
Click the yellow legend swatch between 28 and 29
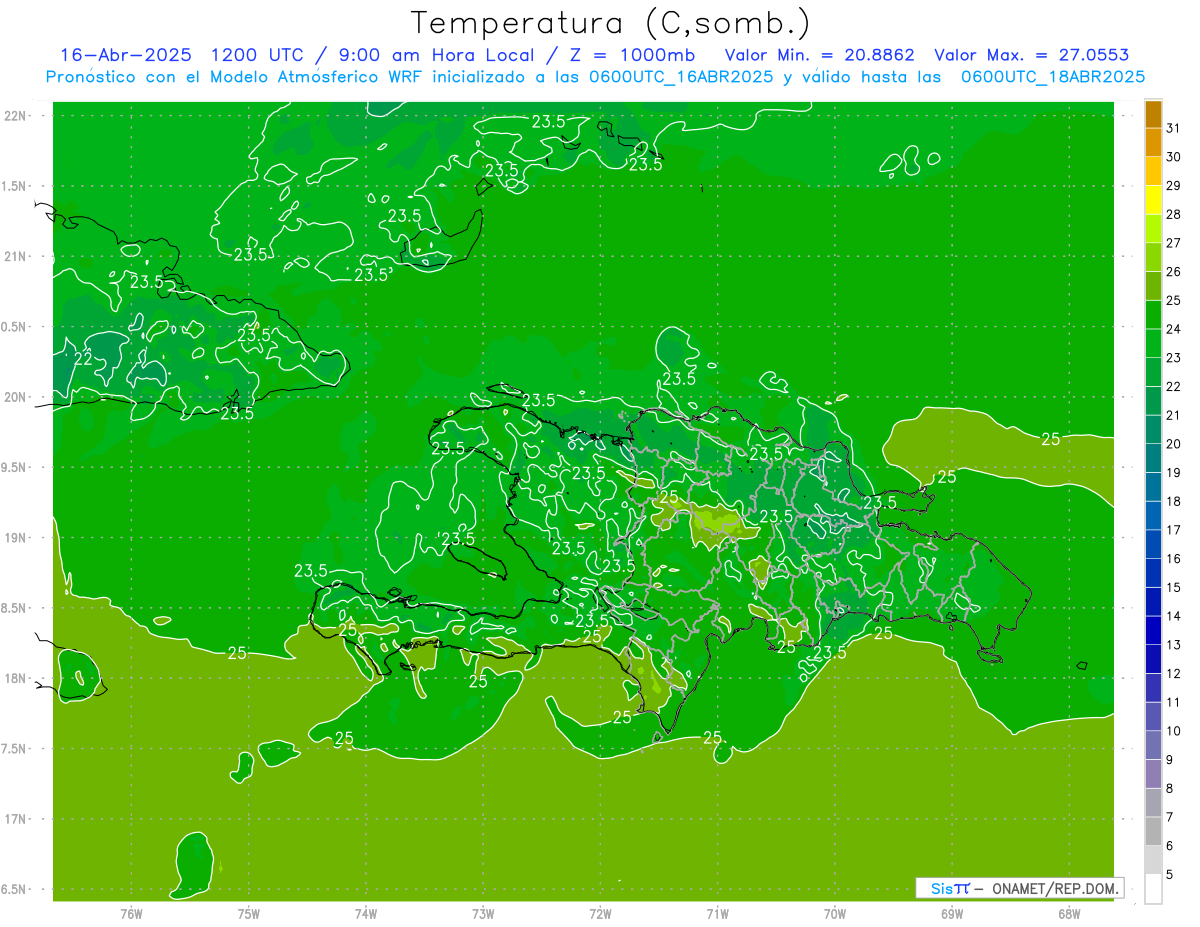[1153, 200]
